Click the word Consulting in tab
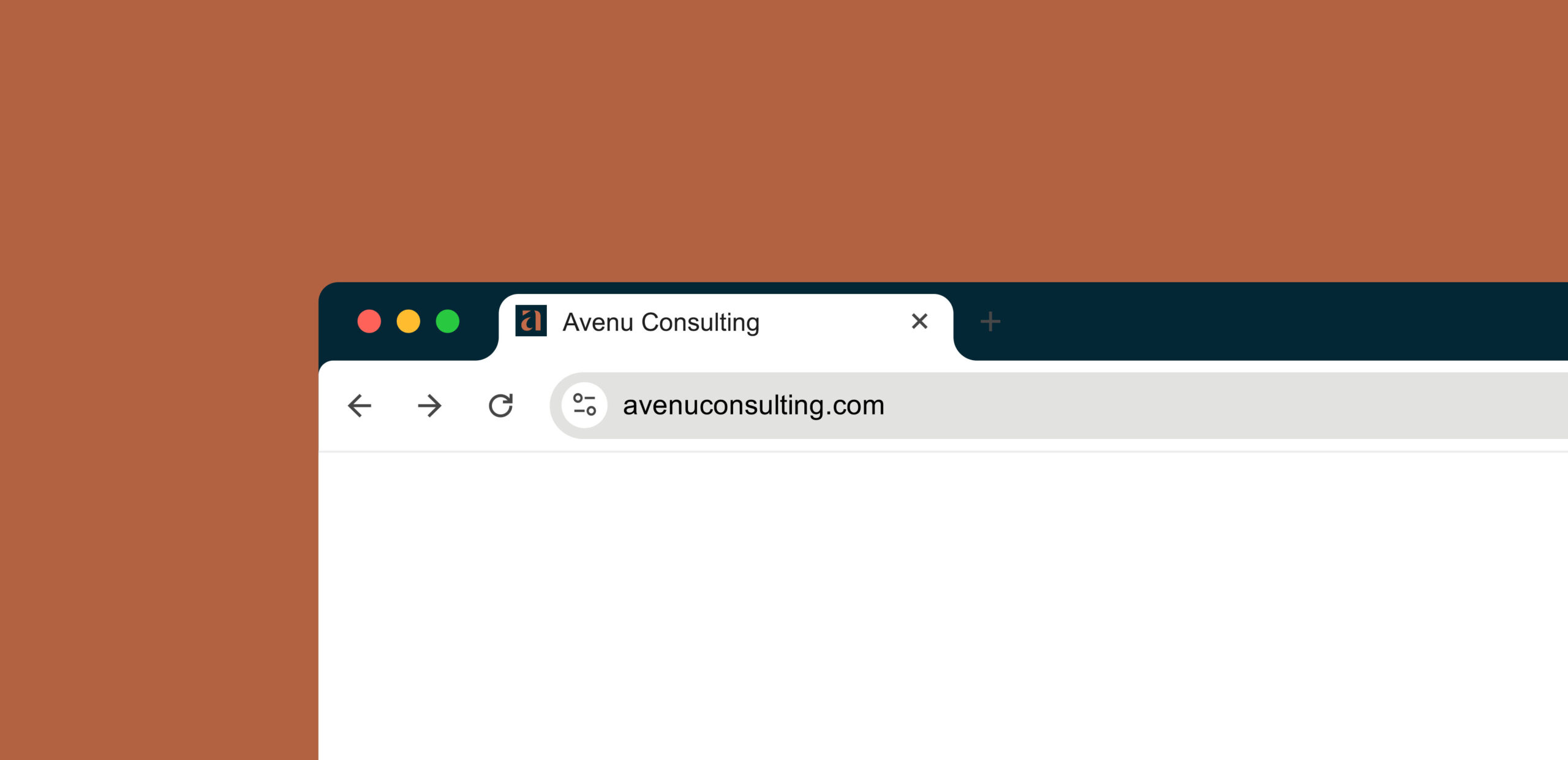This screenshot has width=1568, height=760. (x=700, y=322)
